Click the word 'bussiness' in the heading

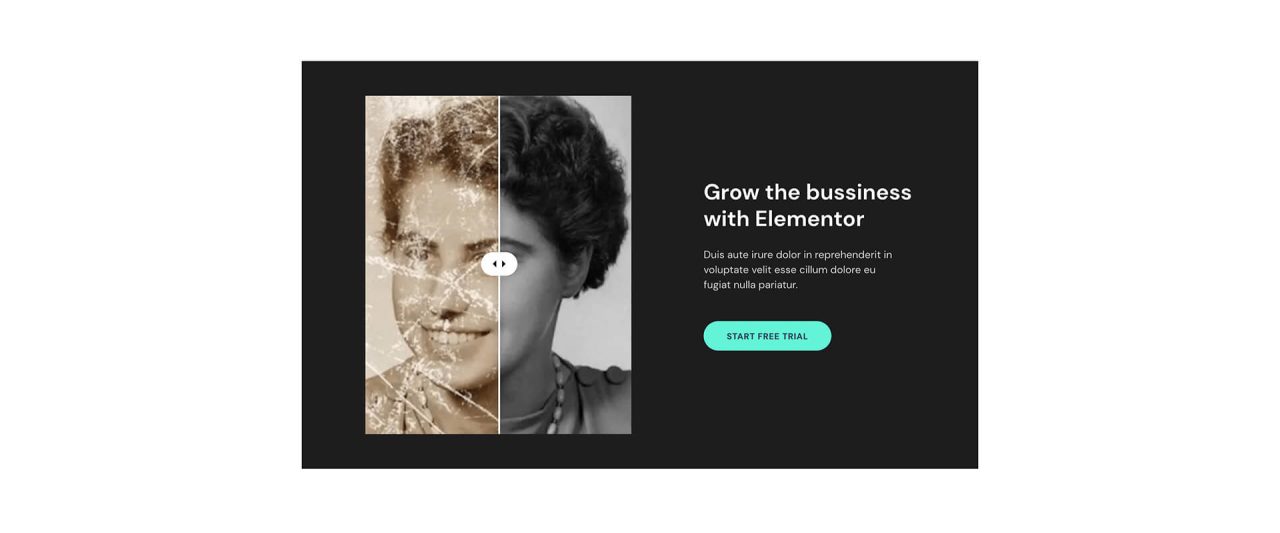[858, 192]
